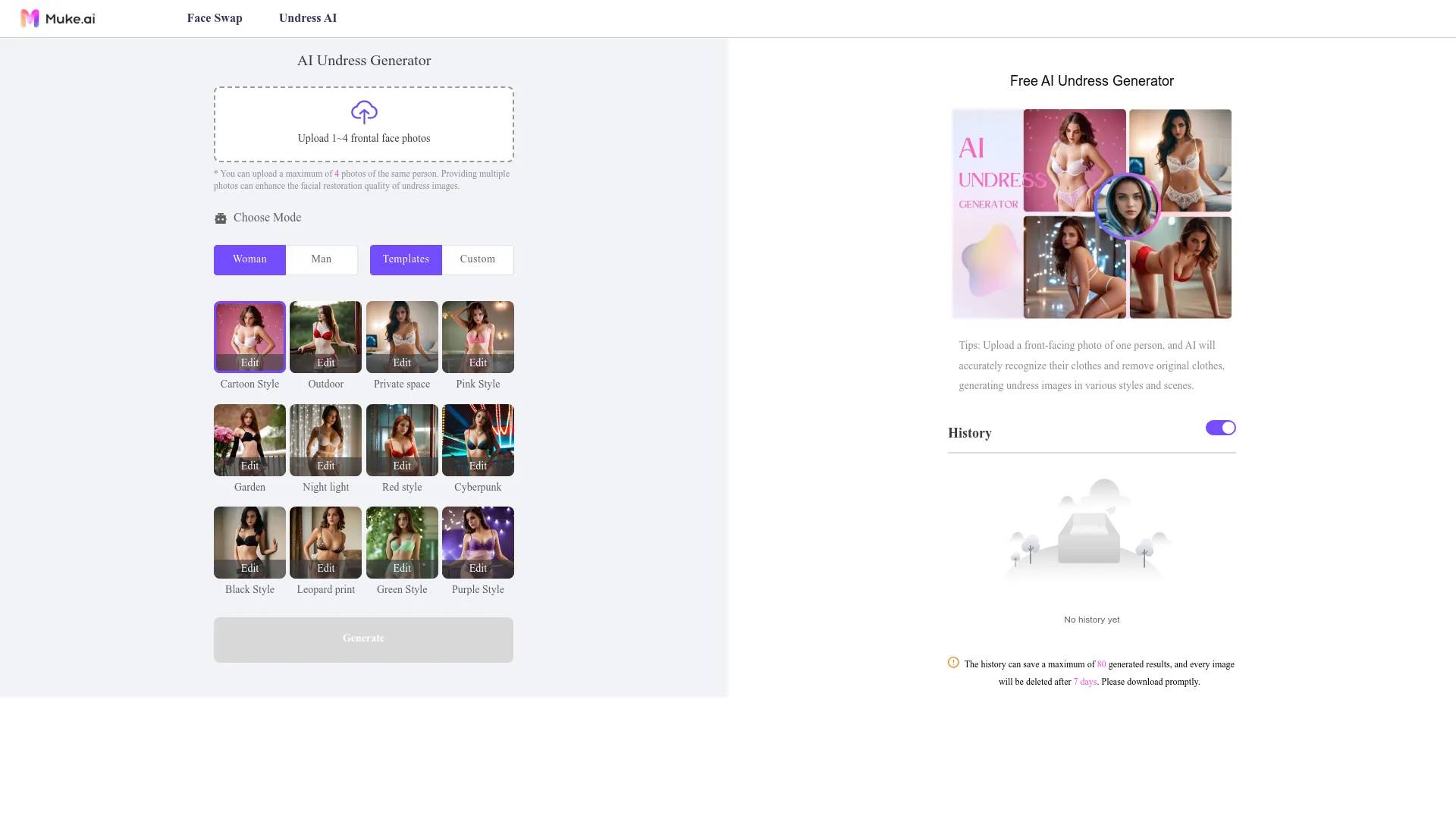Image resolution: width=1456 pixels, height=819 pixels.
Task: Switch to the Man mode tab
Action: click(320, 258)
